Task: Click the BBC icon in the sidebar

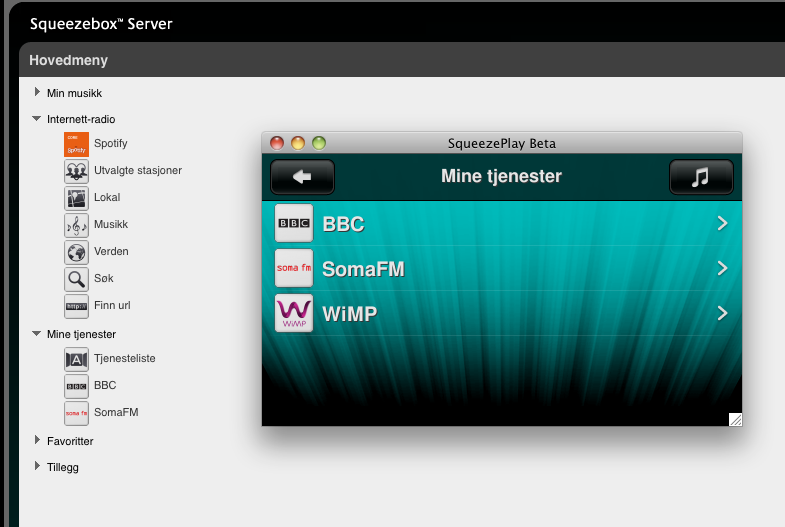Action: tap(76, 385)
